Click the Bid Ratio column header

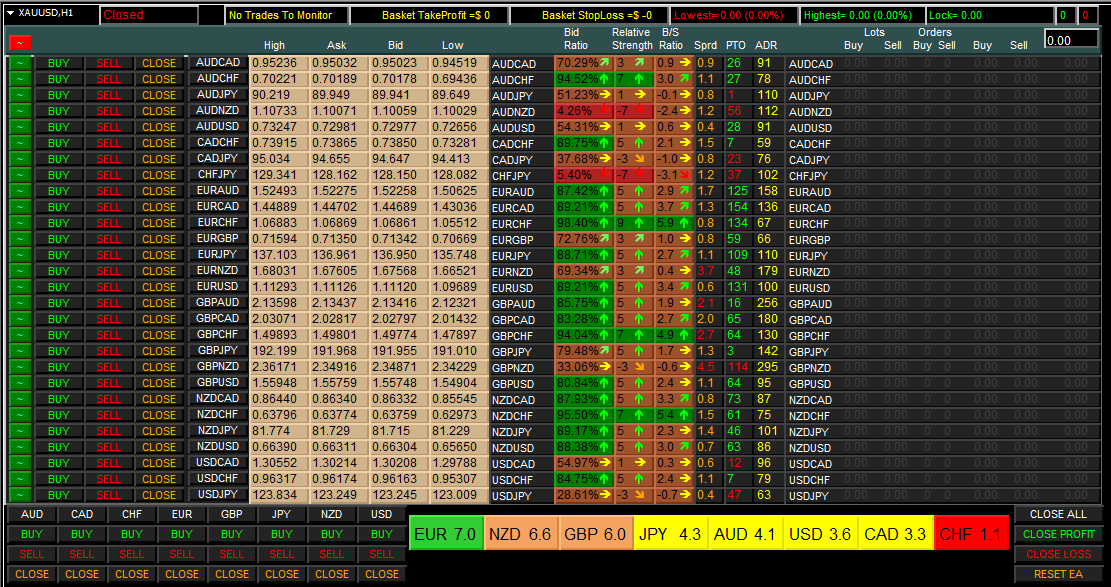point(576,39)
